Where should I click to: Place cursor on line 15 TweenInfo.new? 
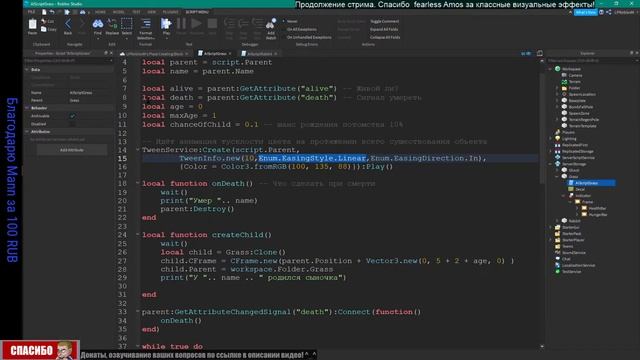(209, 158)
